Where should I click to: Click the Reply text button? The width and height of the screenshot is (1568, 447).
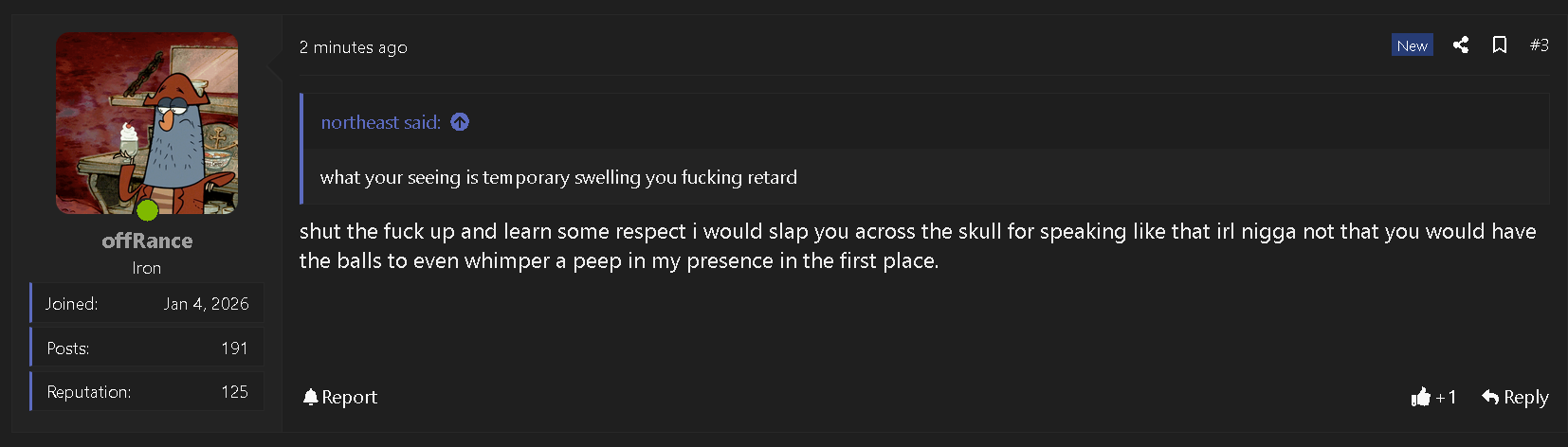click(x=1525, y=397)
